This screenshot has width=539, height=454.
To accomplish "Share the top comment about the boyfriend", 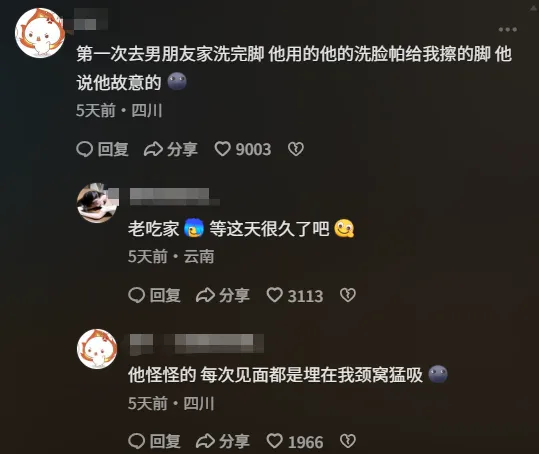I will click(x=171, y=149).
